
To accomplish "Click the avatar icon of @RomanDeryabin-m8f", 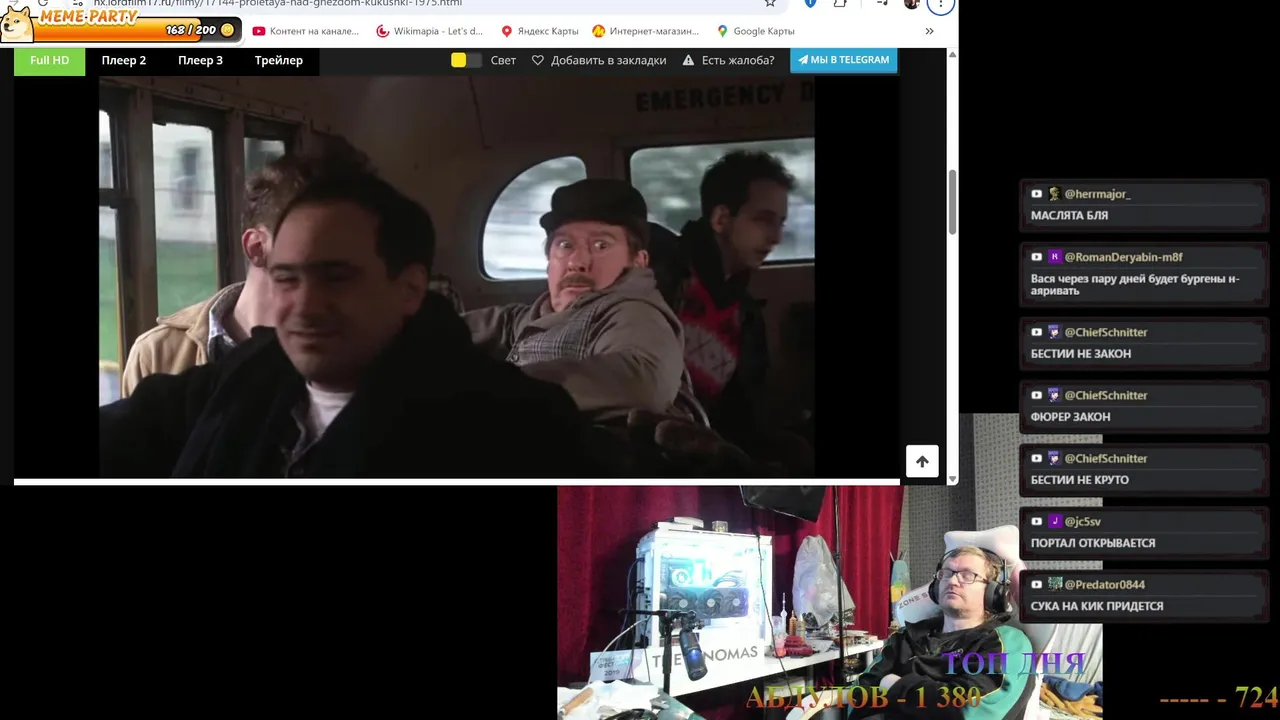I will tap(1054, 257).
